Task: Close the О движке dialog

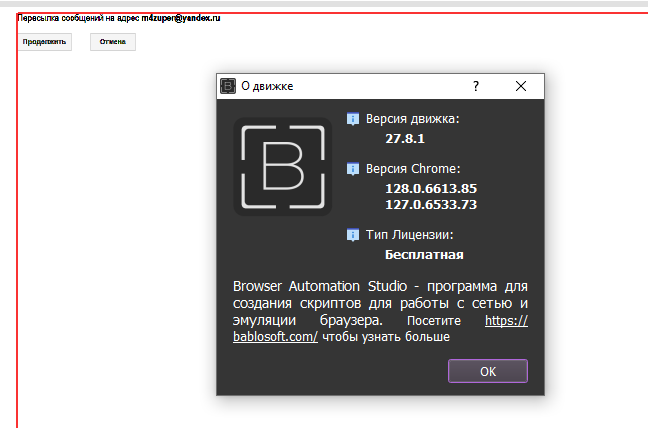Action: tap(520, 86)
